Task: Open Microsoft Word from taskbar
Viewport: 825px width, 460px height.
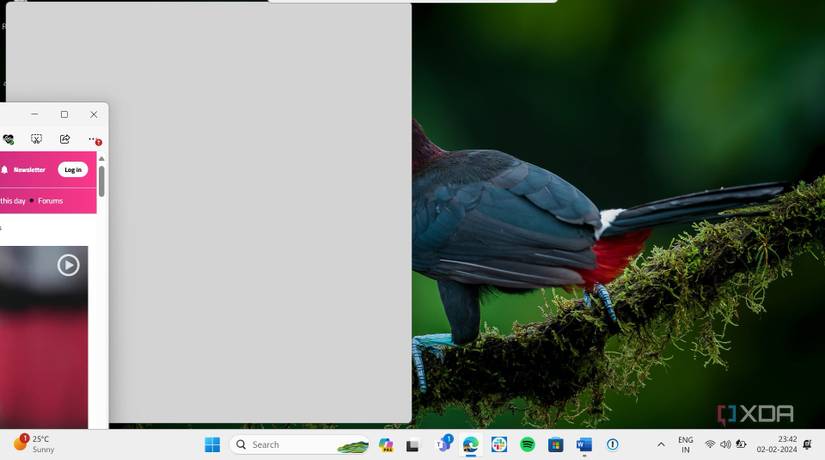Action: click(584, 445)
